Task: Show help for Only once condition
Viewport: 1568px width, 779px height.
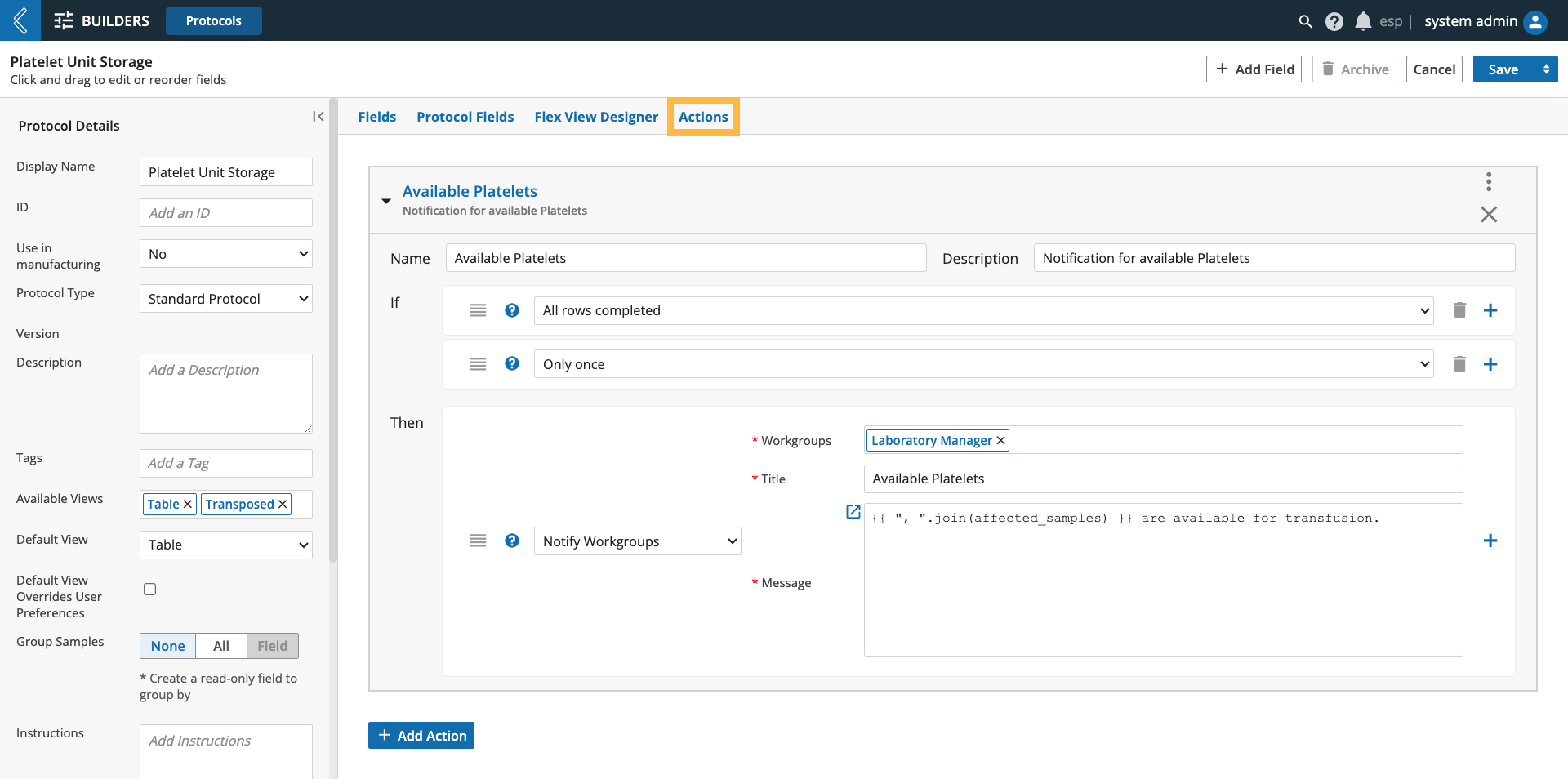Action: pos(512,364)
